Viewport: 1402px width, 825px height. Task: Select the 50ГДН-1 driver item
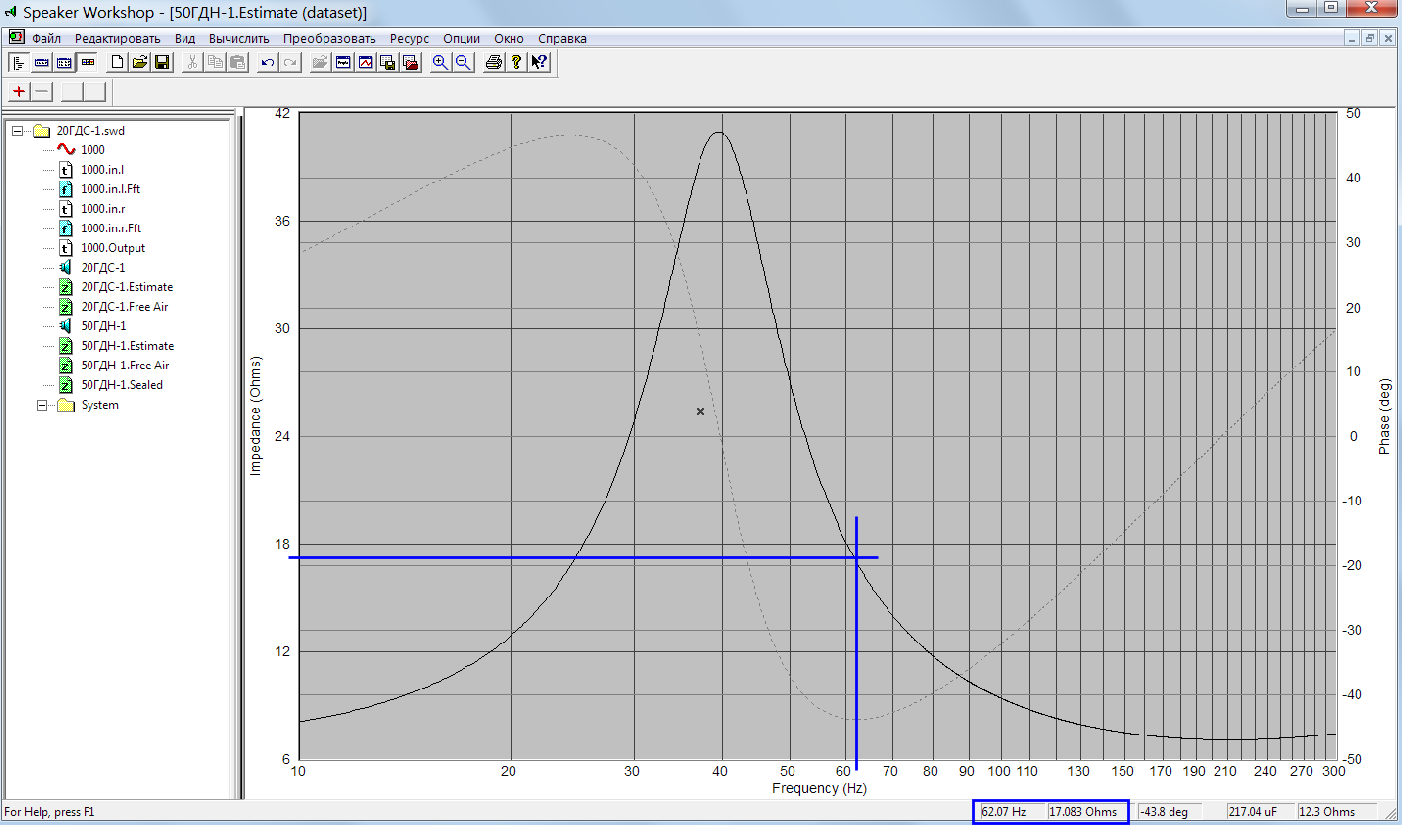point(104,326)
